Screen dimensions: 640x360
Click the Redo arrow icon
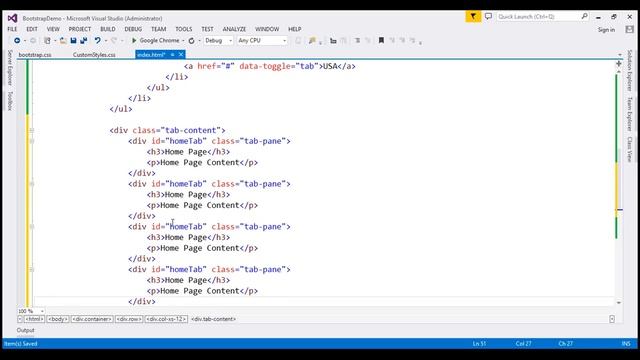coord(114,40)
